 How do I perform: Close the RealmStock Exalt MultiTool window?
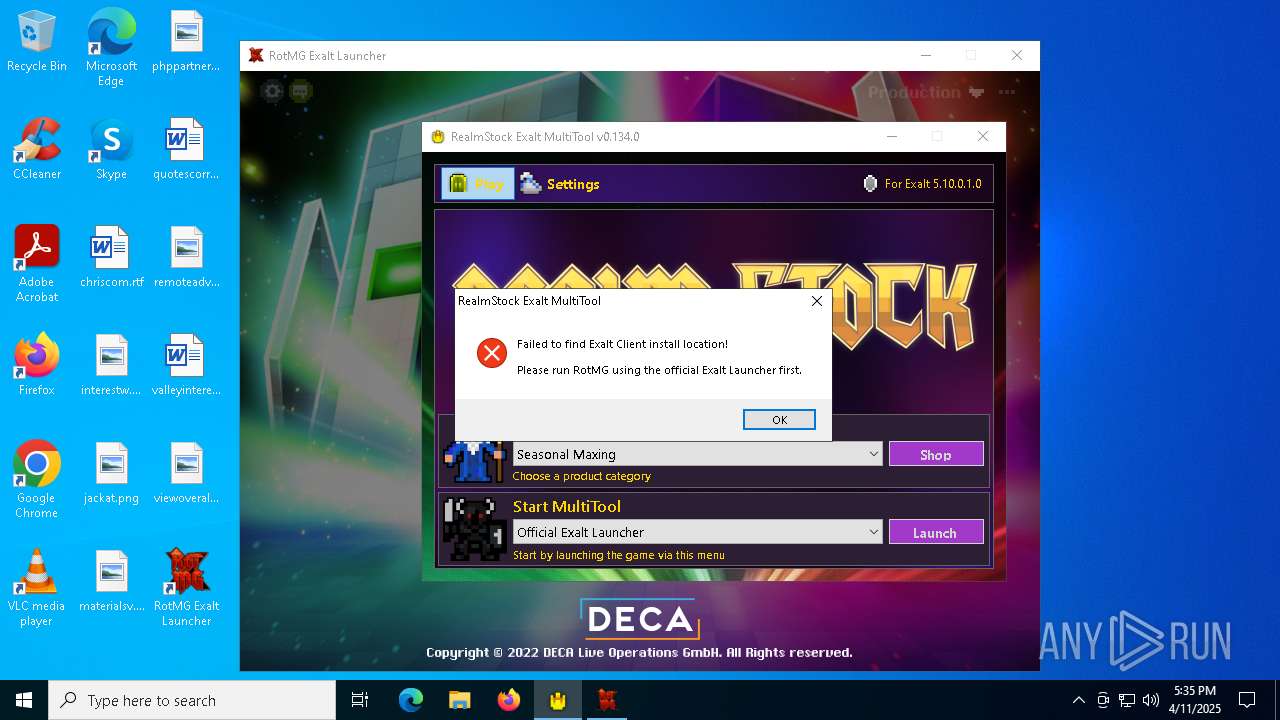(x=983, y=137)
